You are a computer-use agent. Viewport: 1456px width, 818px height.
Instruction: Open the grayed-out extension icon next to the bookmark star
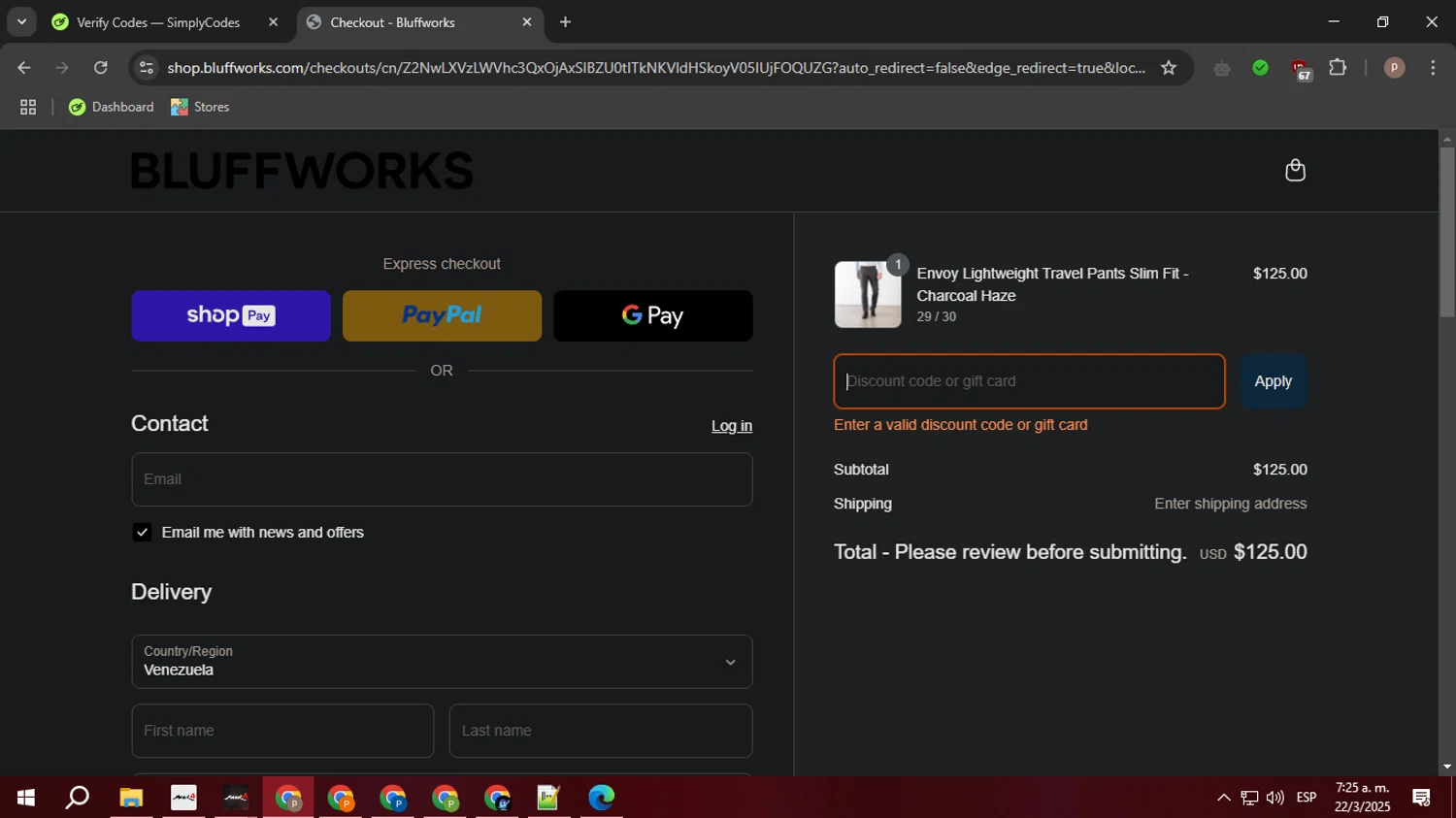(x=1222, y=68)
